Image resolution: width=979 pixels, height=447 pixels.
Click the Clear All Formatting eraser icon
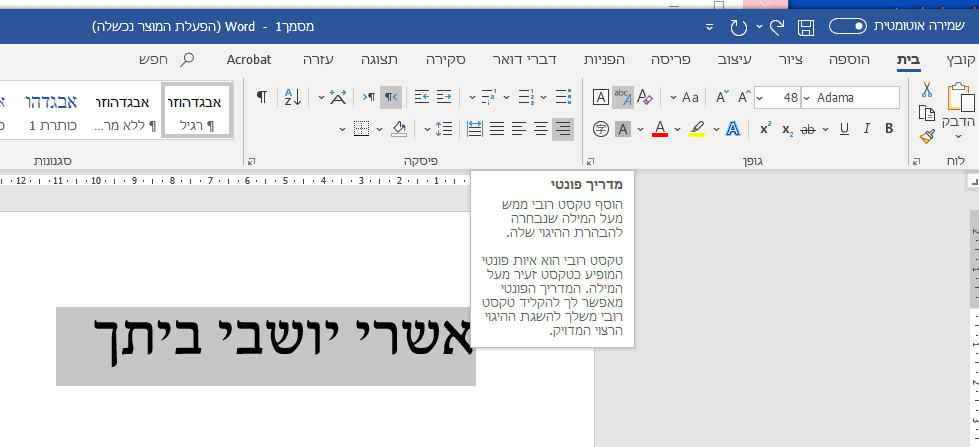point(646,97)
